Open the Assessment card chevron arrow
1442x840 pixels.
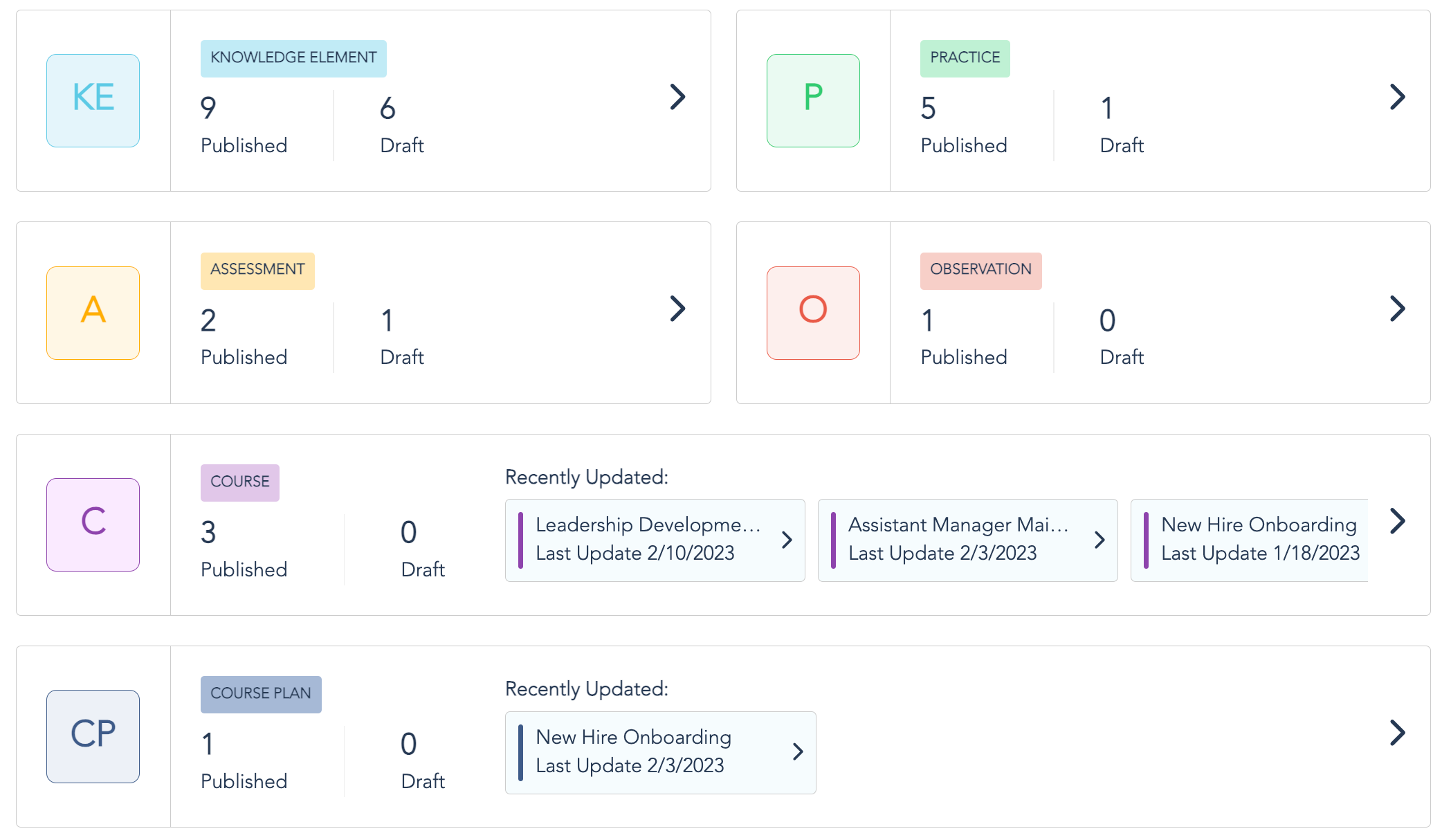tap(677, 309)
